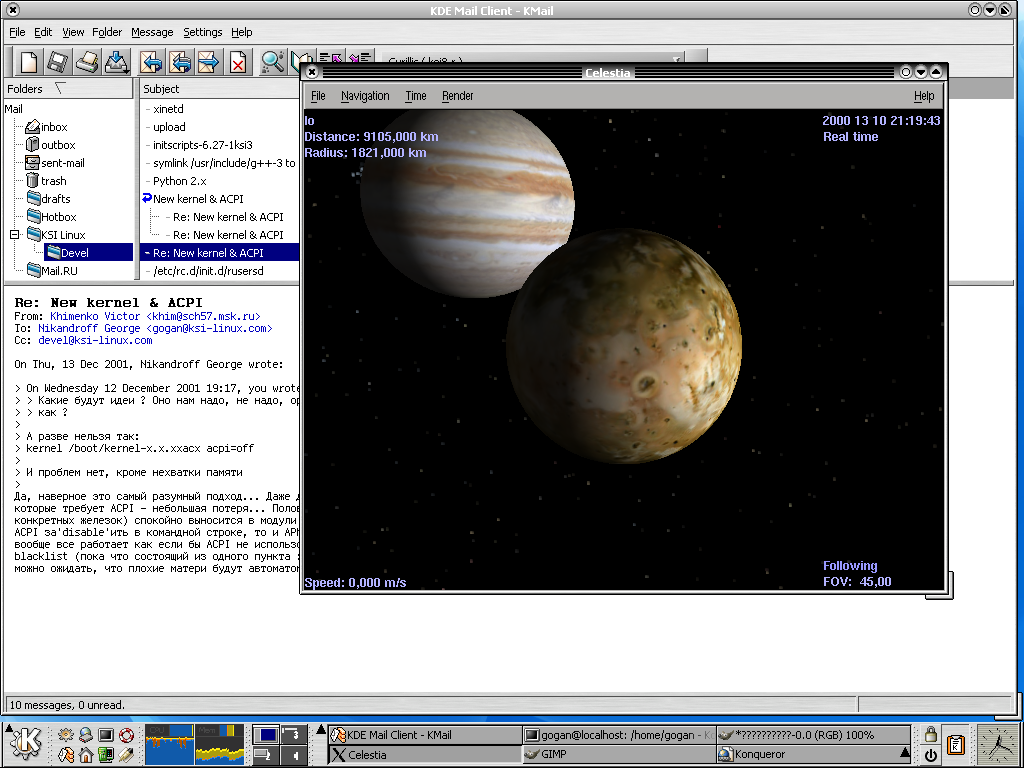Click the Forward message toolbar icon
This screenshot has width=1024, height=768.
coord(208,62)
